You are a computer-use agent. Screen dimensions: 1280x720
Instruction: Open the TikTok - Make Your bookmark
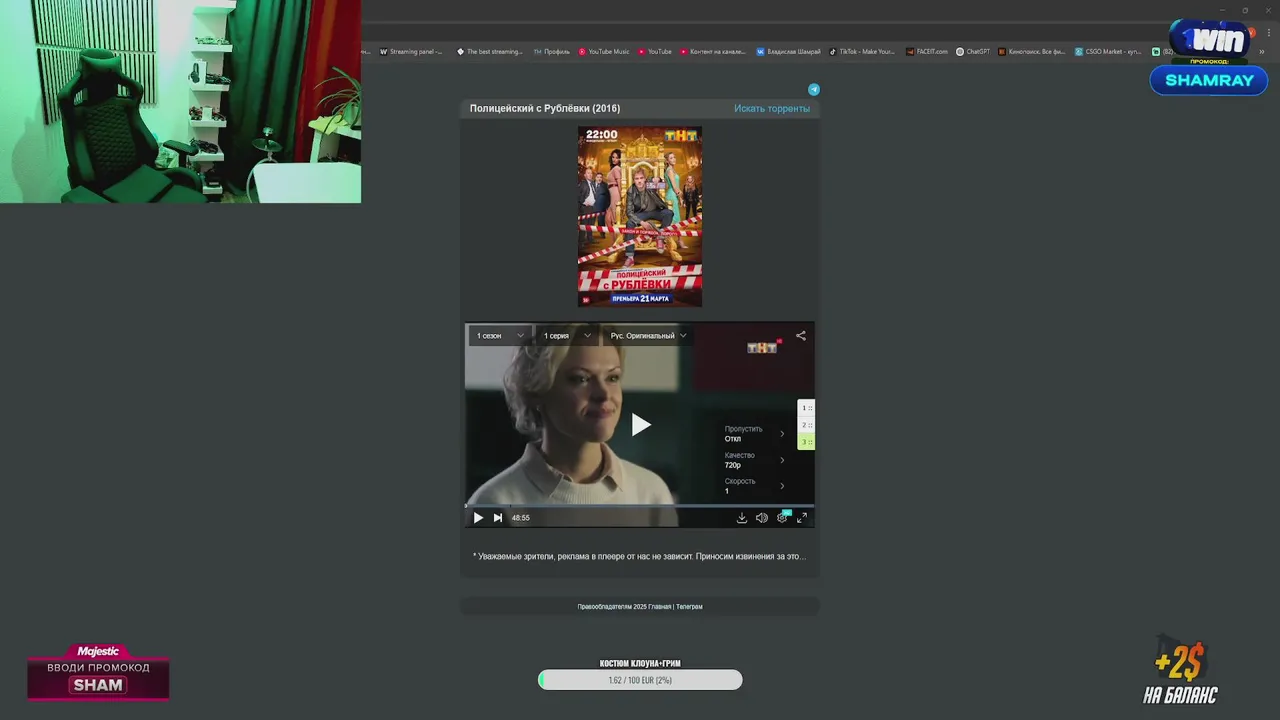[862, 51]
